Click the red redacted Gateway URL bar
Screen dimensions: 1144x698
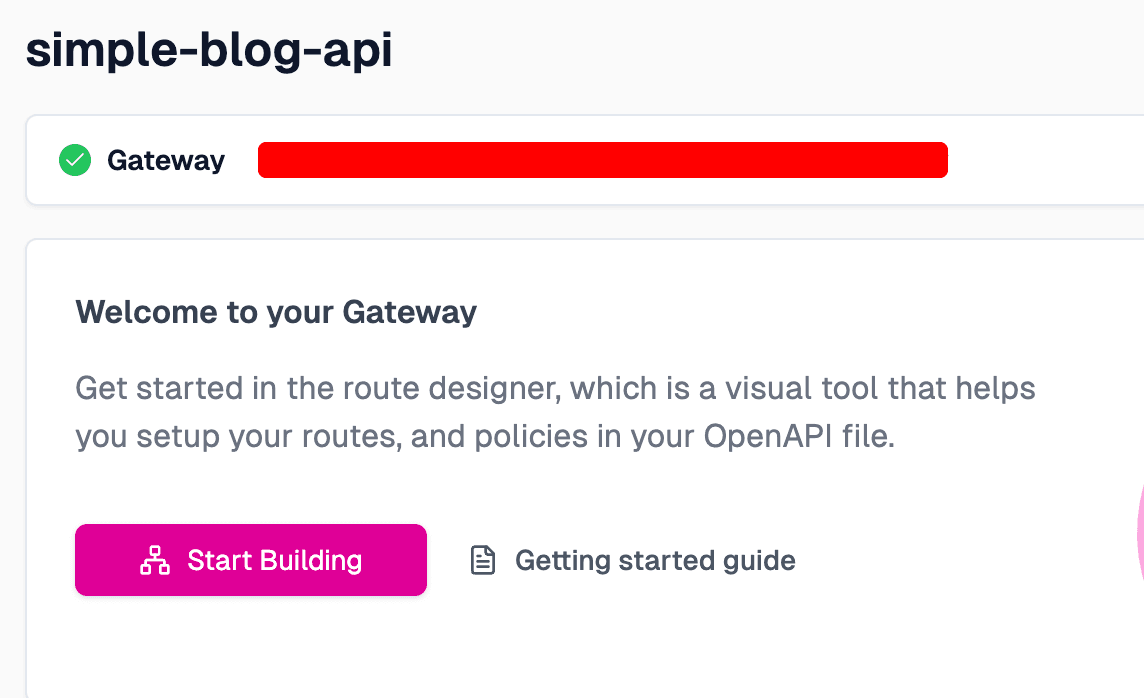click(x=602, y=160)
